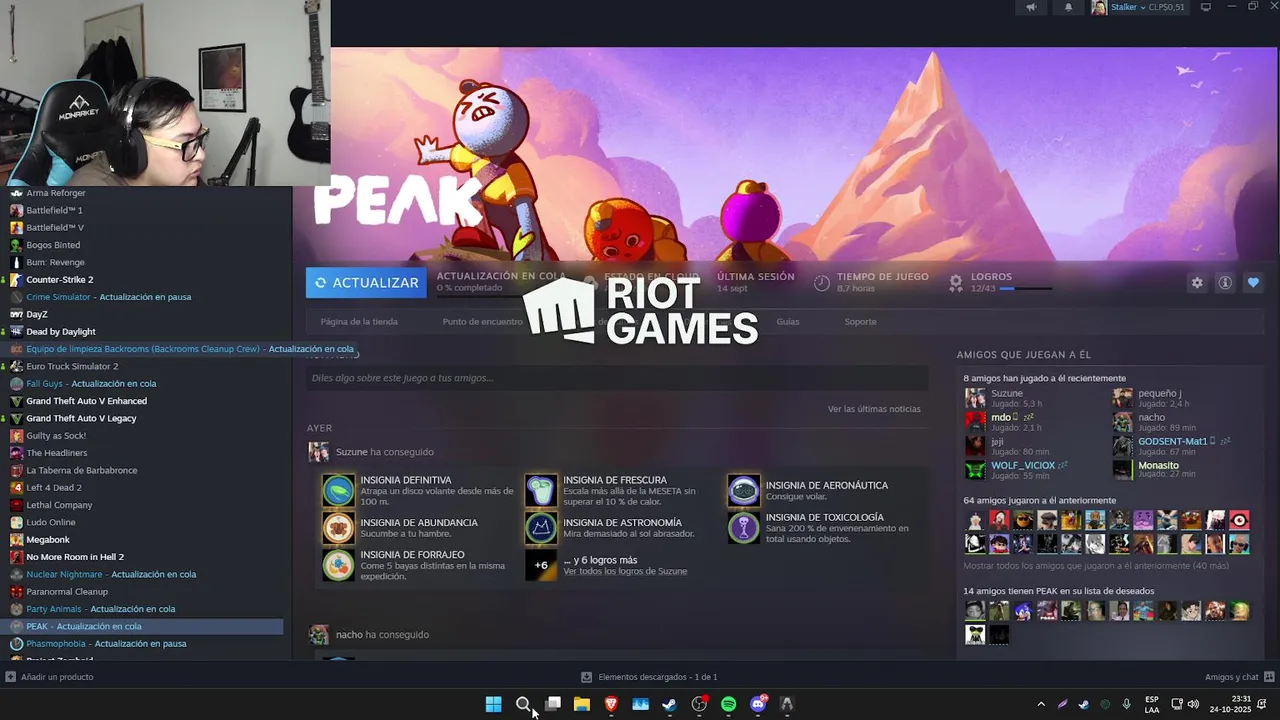
Task: Expand the system tray hidden icons chevron
Action: point(1041,704)
